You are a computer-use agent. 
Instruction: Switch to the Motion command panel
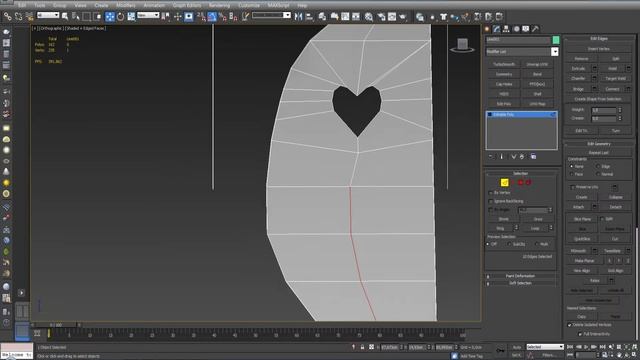516,29
